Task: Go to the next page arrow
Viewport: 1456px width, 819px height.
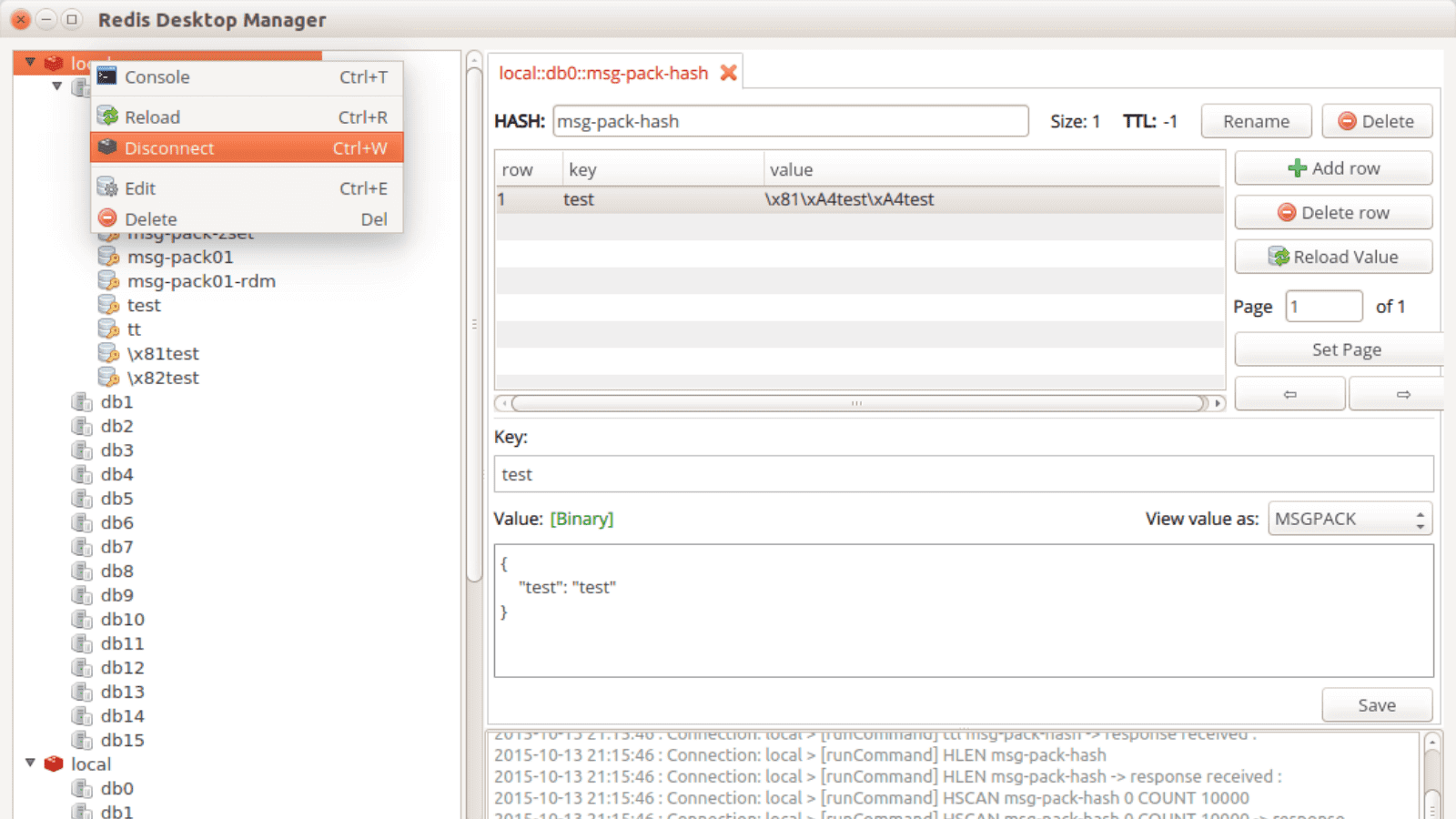Action: point(1399,394)
